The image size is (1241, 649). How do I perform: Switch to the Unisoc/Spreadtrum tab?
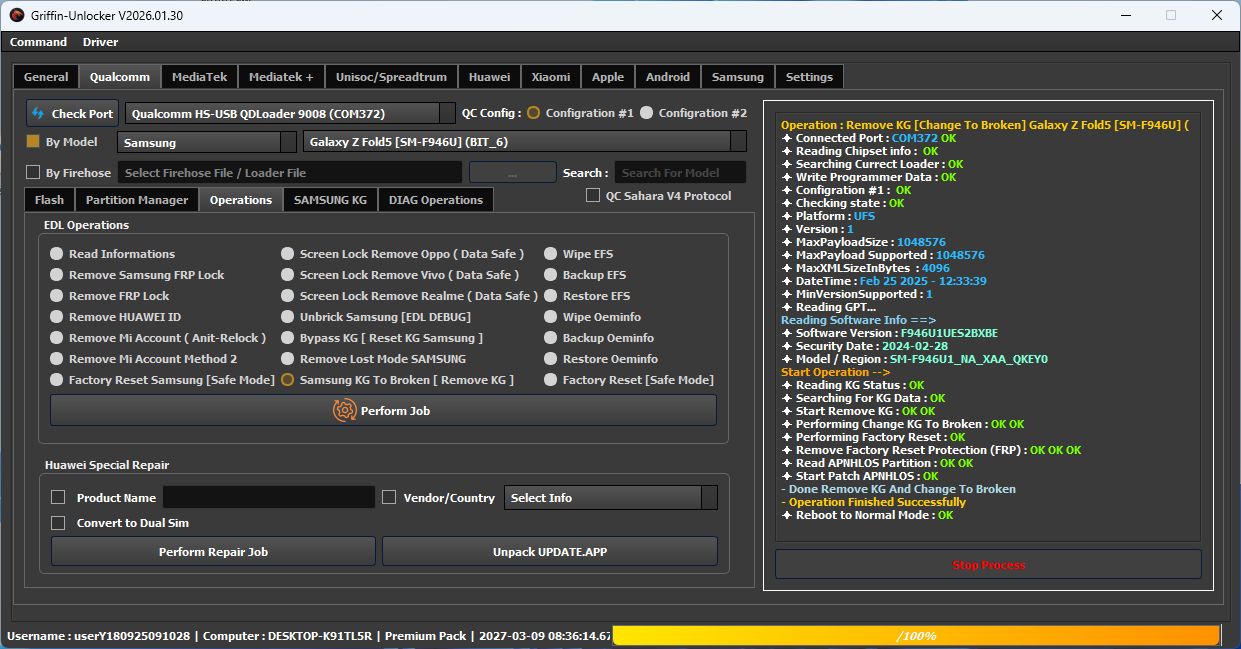(392, 77)
